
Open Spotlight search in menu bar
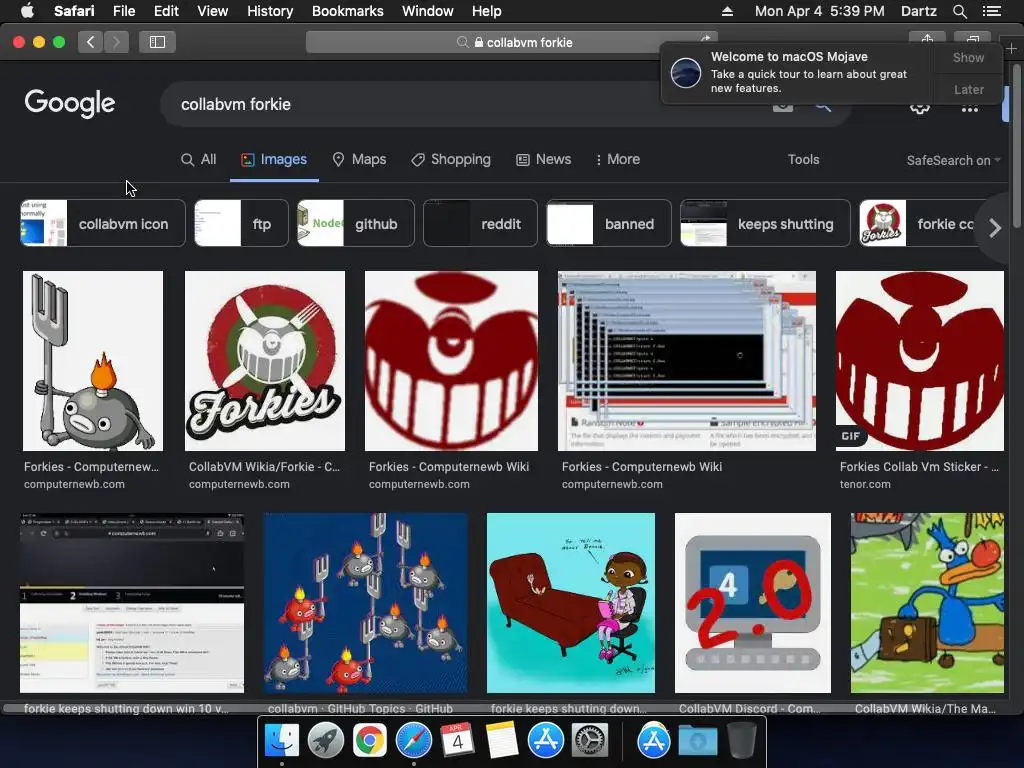[x=959, y=11]
